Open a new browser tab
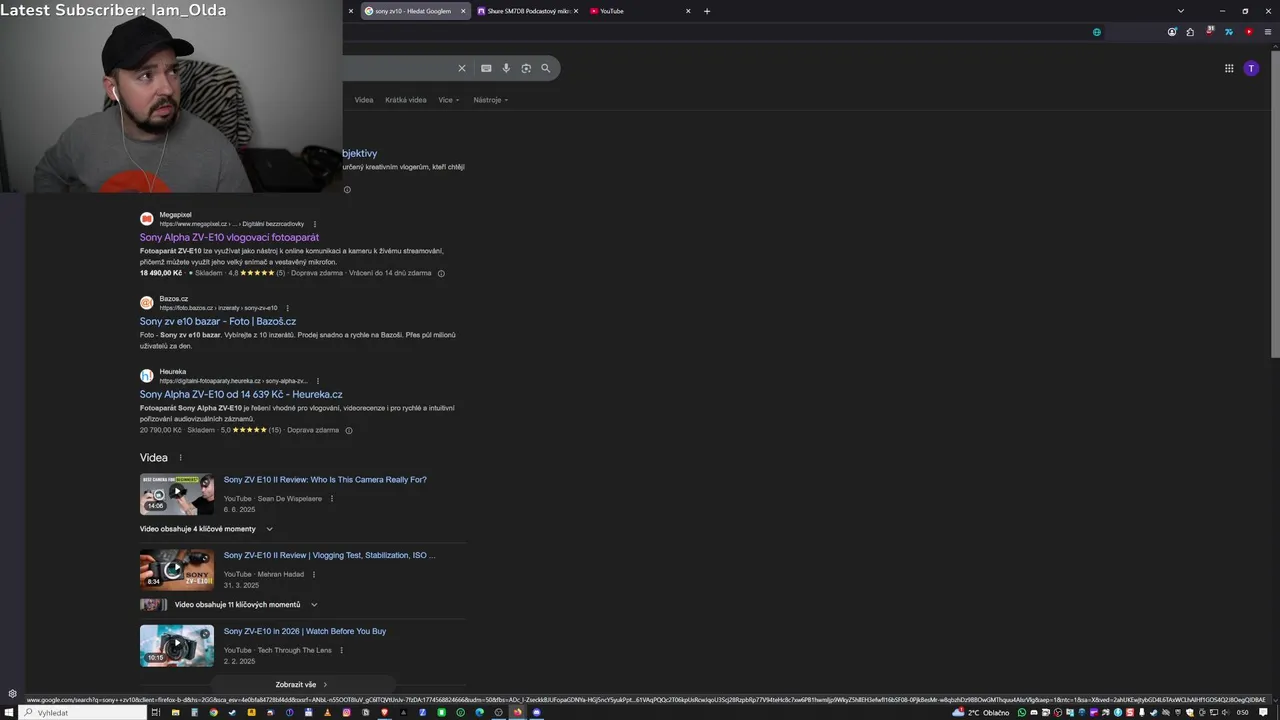 (707, 11)
